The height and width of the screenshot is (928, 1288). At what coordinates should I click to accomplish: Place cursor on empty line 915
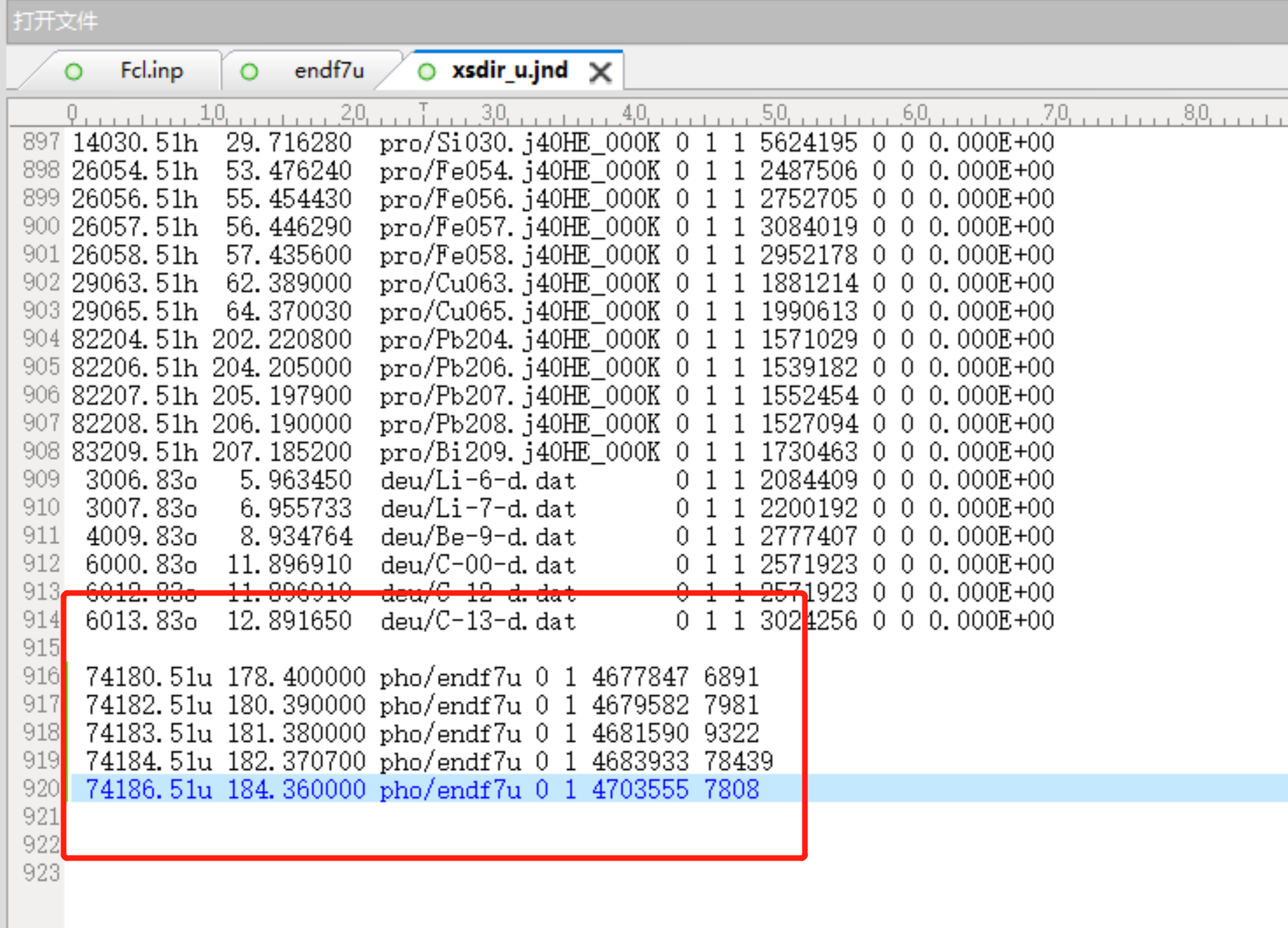422,648
